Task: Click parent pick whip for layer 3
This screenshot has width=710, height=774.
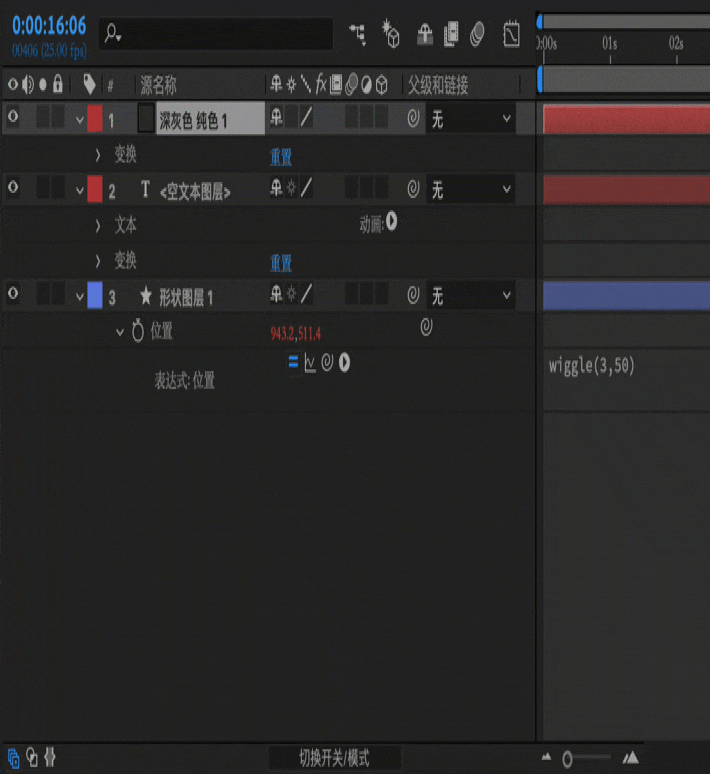Action: pos(413,295)
